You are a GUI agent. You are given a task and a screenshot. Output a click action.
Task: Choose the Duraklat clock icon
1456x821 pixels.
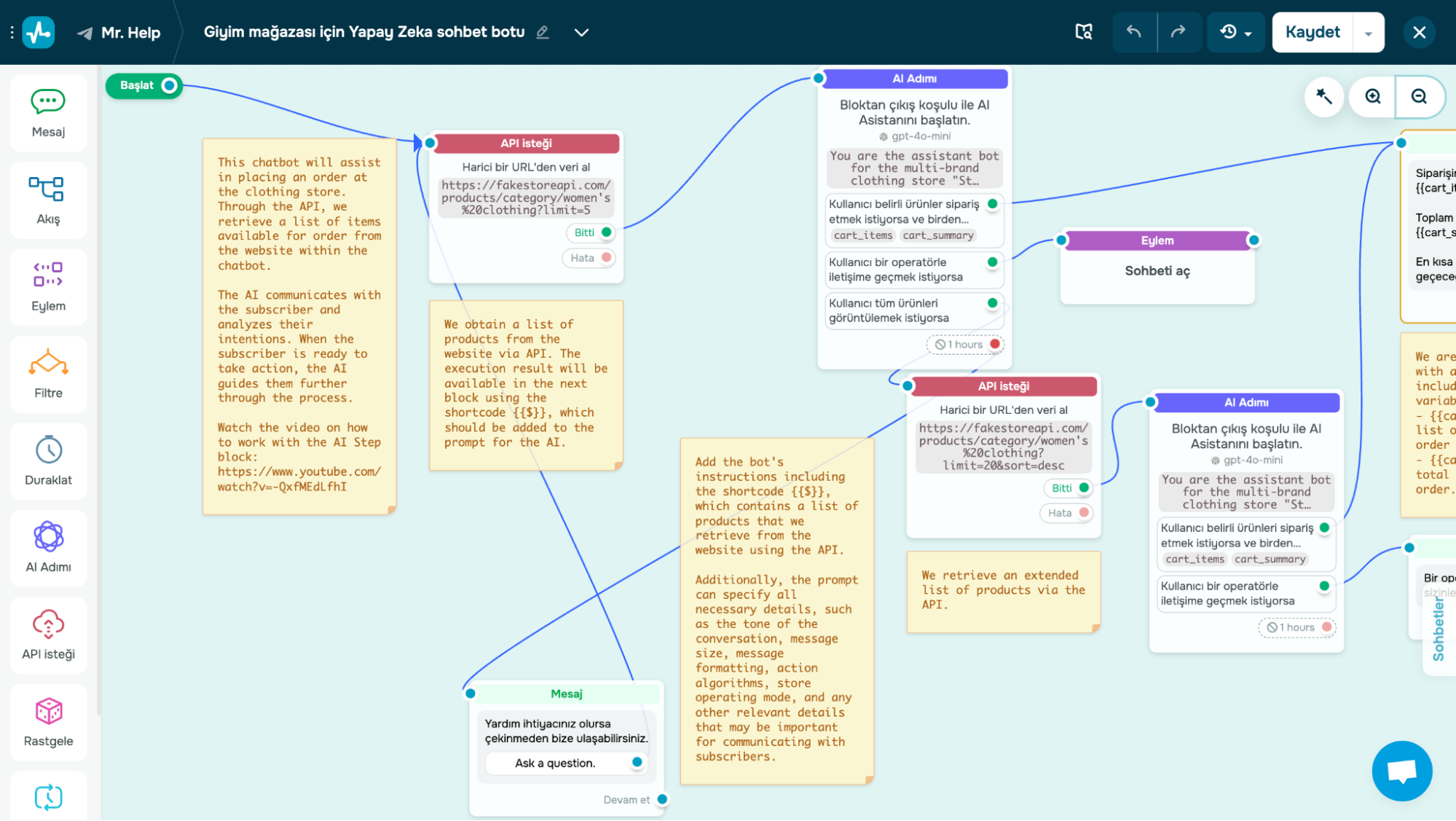[49, 449]
